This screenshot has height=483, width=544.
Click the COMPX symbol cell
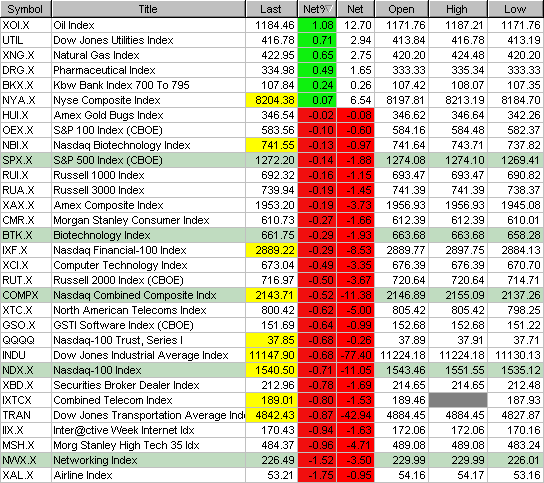[26, 295]
